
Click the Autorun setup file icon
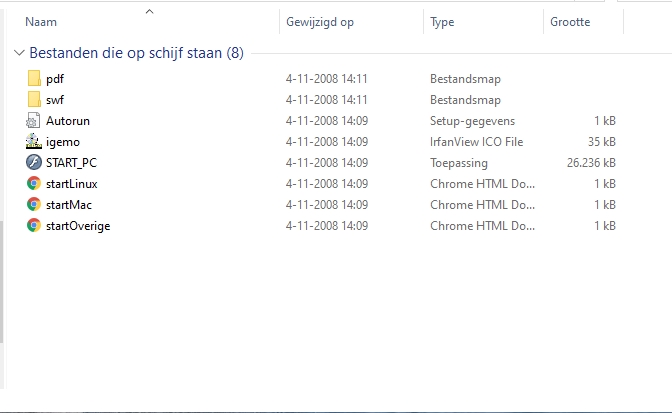pos(34,120)
